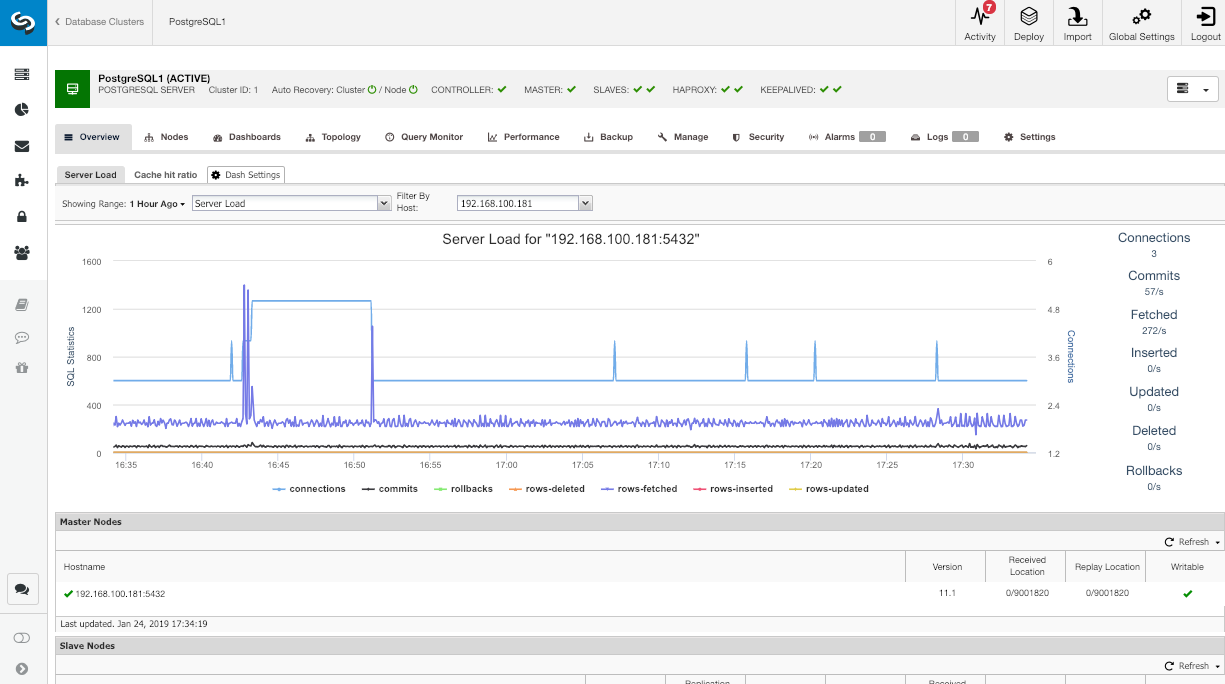
Task: Click the ClusterControl logo
Action: [23, 22]
